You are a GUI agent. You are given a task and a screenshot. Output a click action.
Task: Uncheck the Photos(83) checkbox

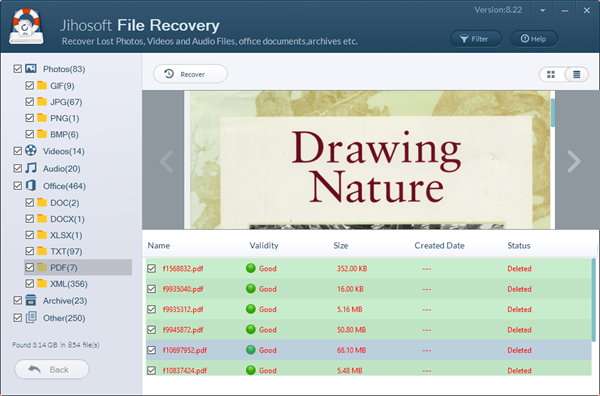coord(18,69)
